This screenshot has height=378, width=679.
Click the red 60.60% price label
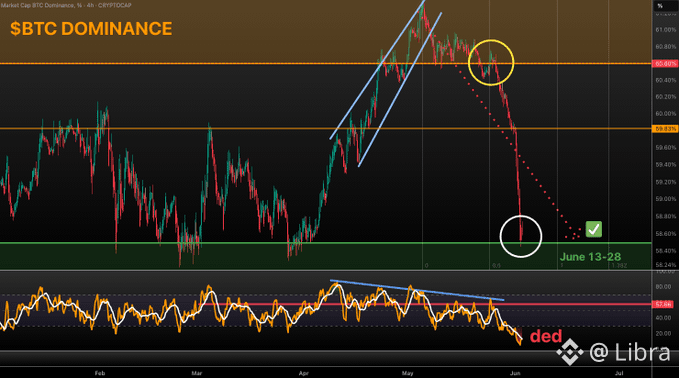pyautogui.click(x=665, y=64)
